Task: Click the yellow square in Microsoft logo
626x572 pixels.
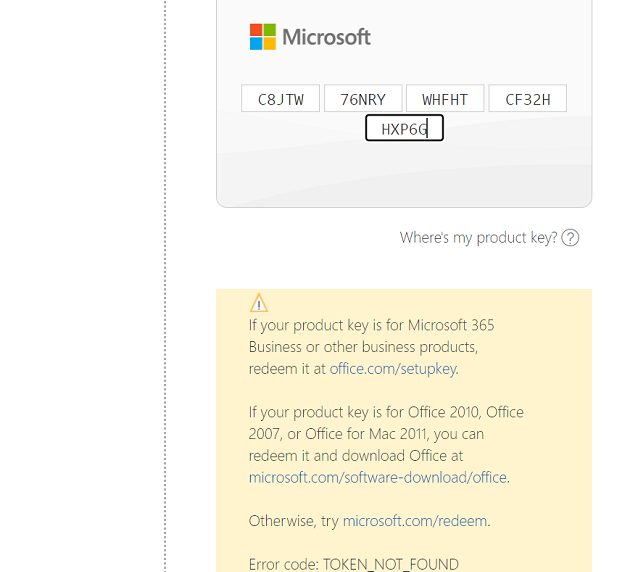Action: 268,43
